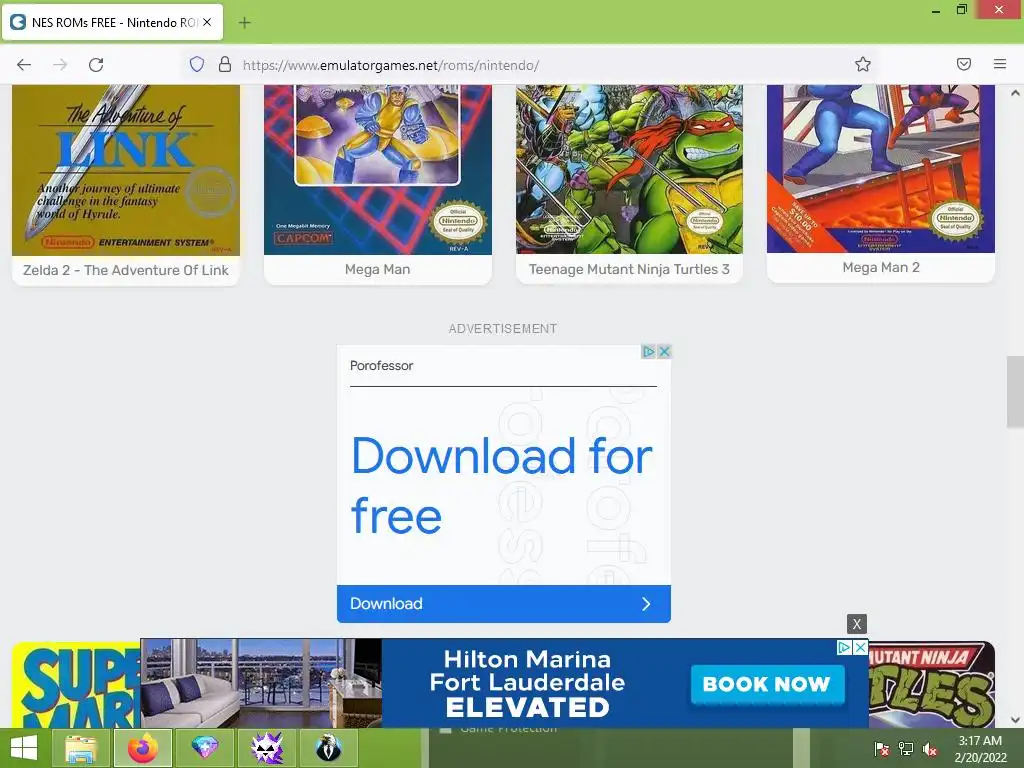1024x768 pixels.
Task: Click the padlock site security icon
Action: (x=225, y=64)
